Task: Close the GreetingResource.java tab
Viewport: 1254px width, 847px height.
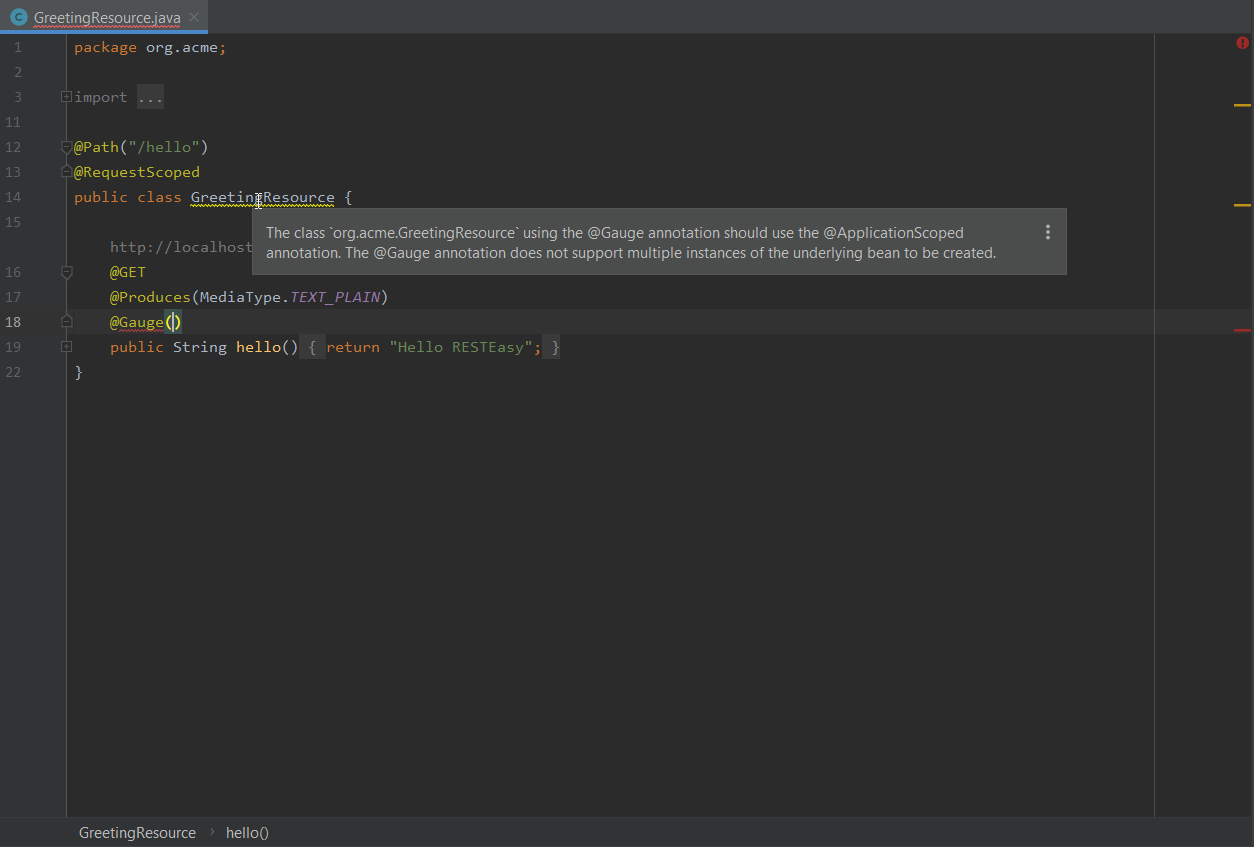Action: click(192, 17)
